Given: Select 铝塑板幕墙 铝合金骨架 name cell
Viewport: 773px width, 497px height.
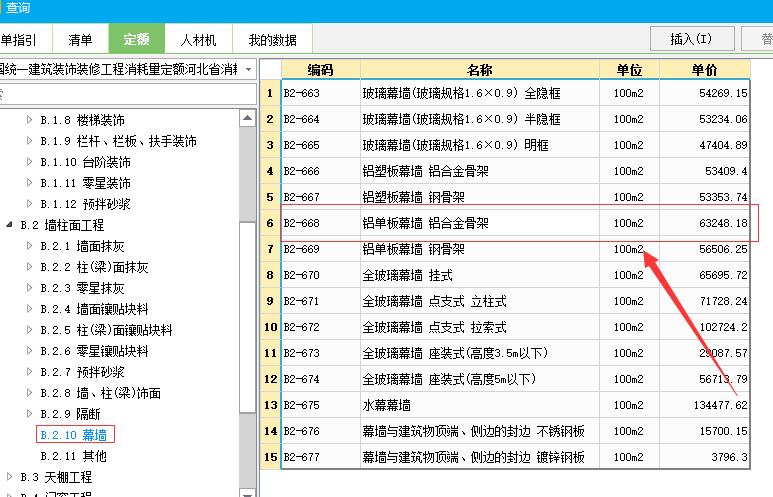Looking at the screenshot, I should (480, 171).
